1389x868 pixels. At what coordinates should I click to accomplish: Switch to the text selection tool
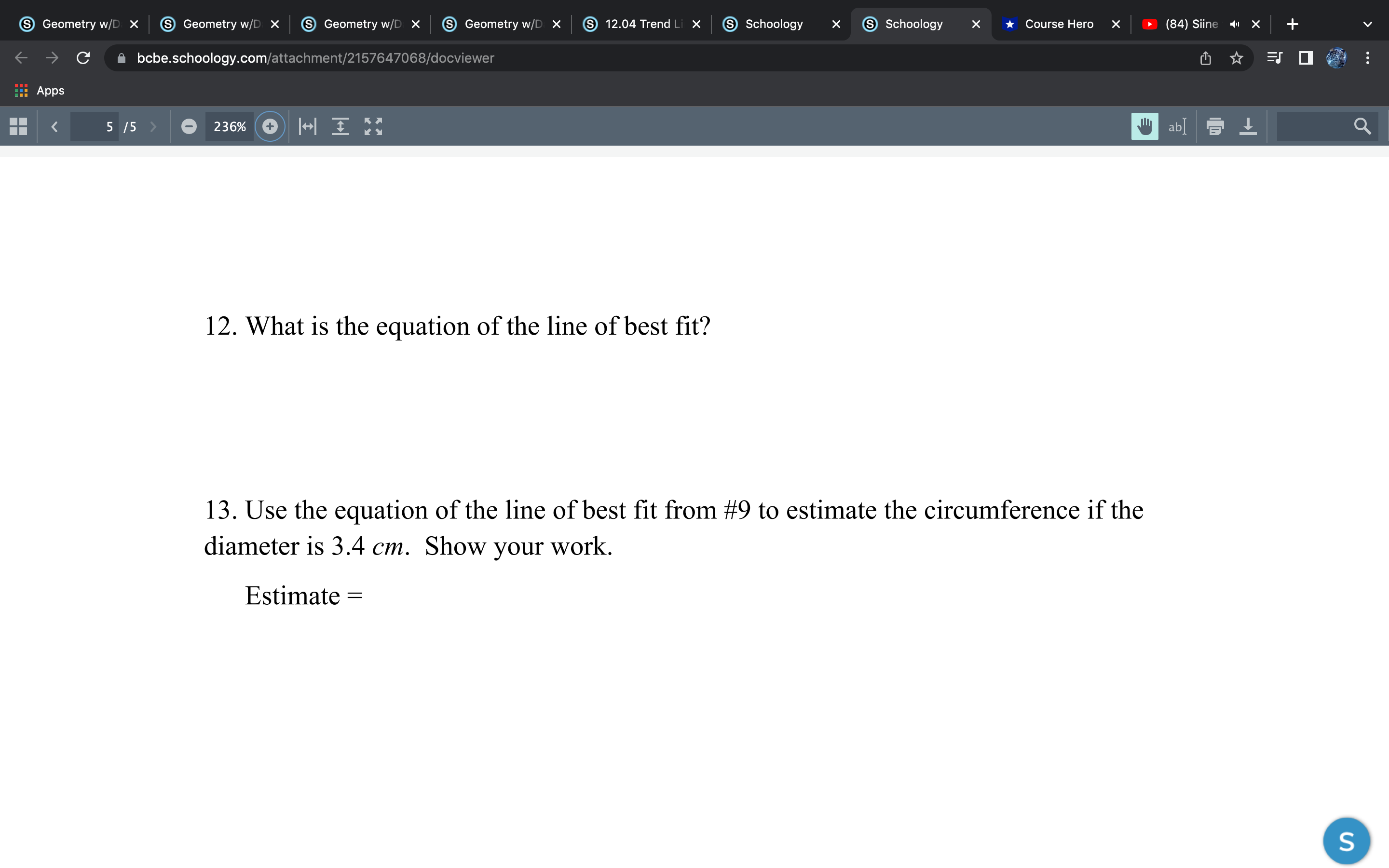pos(1177,126)
